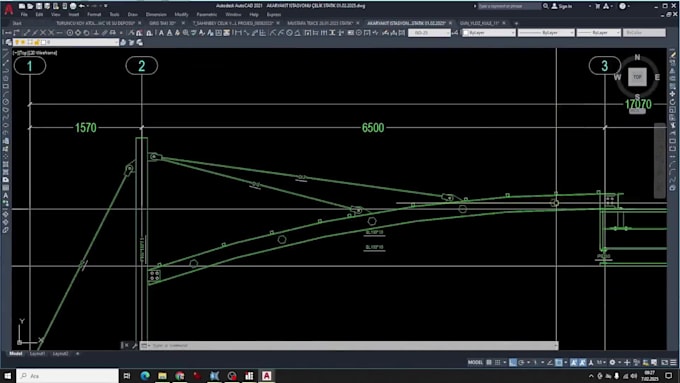
Task: Click the Clean Screen icon in status bar
Action: click(664, 363)
